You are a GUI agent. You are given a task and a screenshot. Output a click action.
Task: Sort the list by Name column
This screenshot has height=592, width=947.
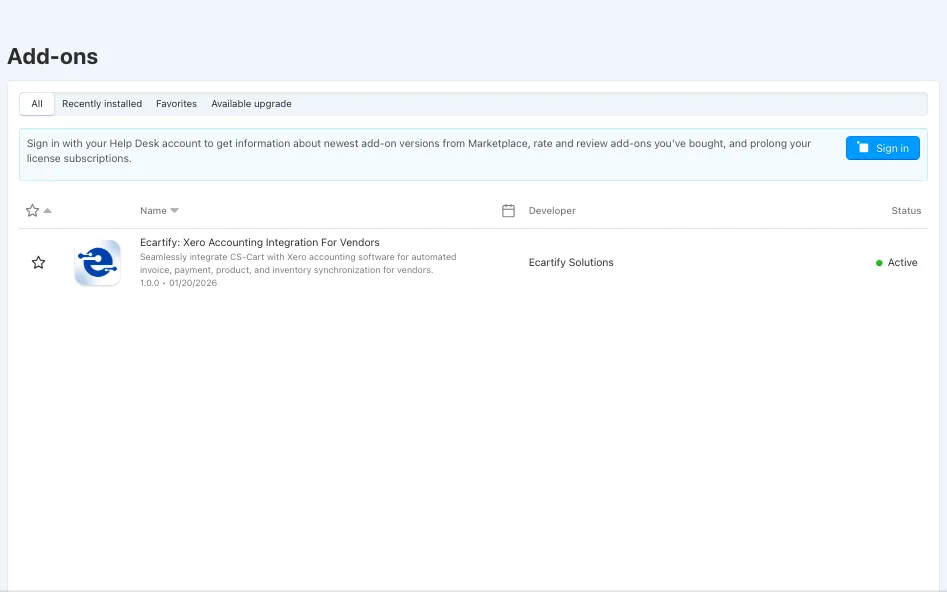(159, 211)
